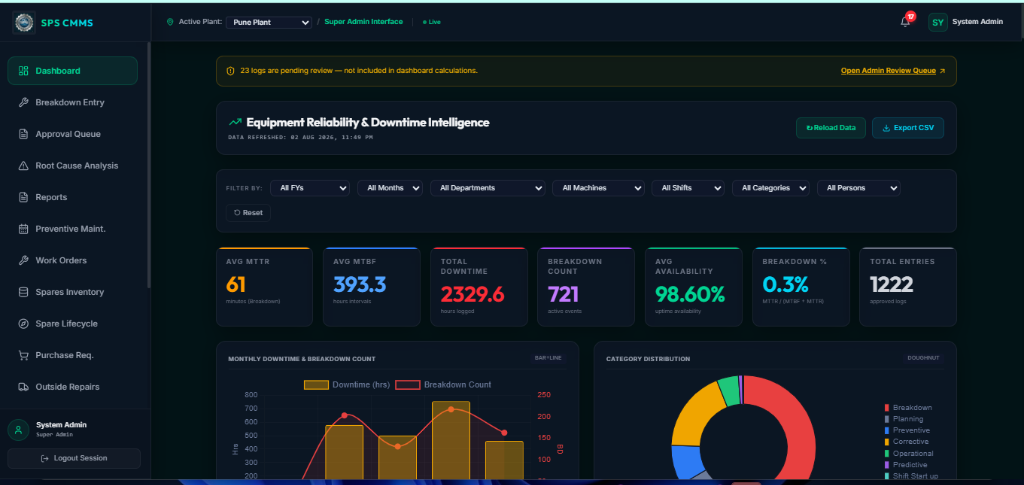Click the Outside Repairs truck icon
1024x485 pixels.
(x=24, y=386)
